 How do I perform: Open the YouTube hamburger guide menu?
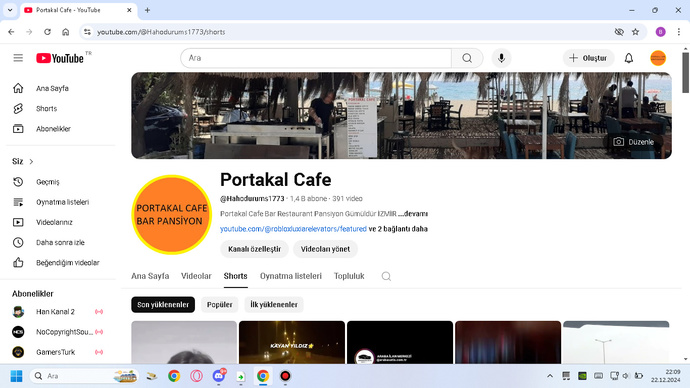tap(18, 58)
